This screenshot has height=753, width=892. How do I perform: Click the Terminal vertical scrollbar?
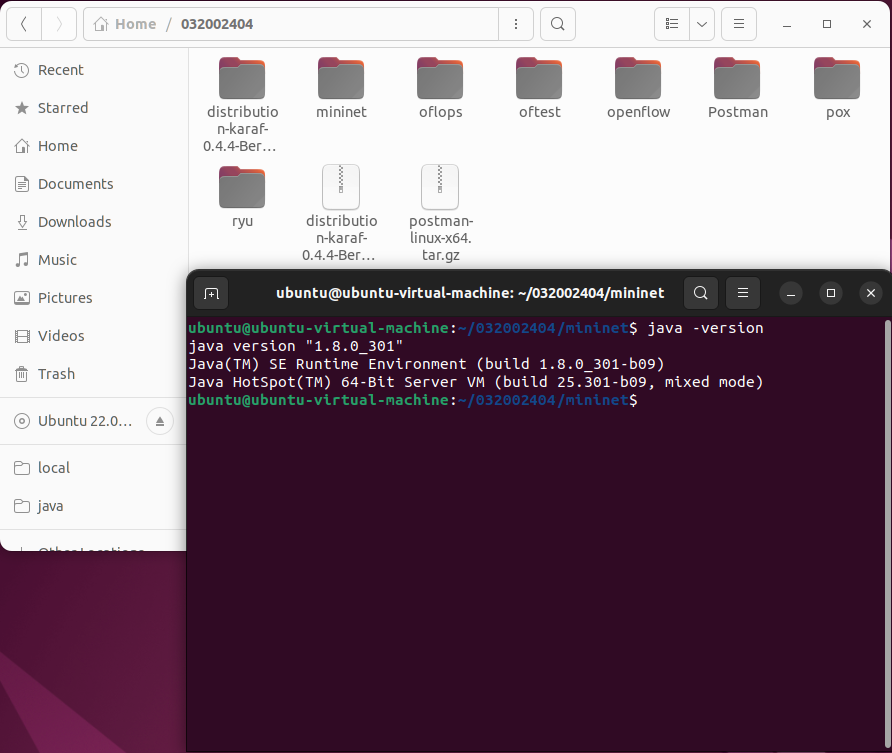tap(887, 535)
